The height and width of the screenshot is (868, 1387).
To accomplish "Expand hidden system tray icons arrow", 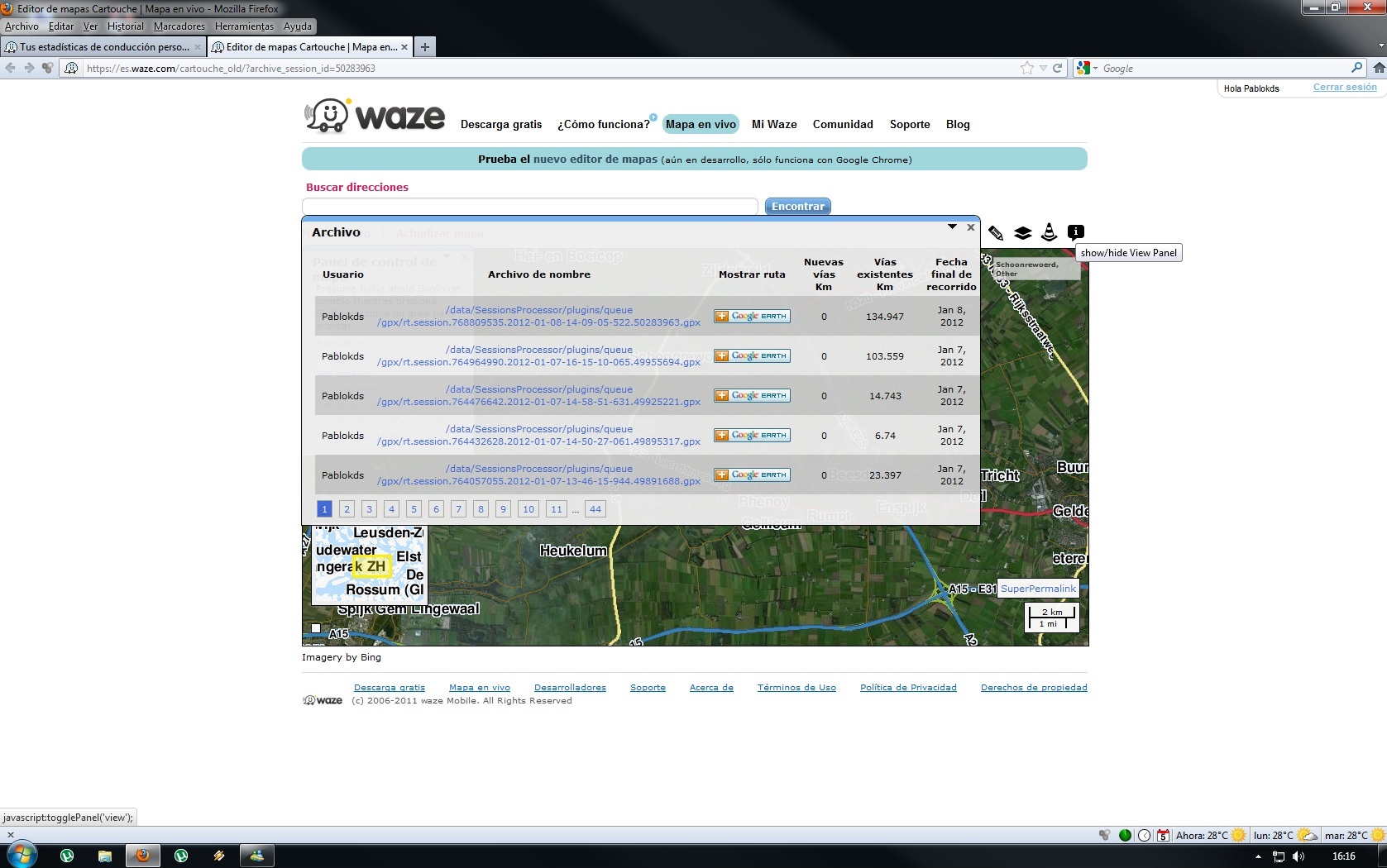I will (1259, 856).
